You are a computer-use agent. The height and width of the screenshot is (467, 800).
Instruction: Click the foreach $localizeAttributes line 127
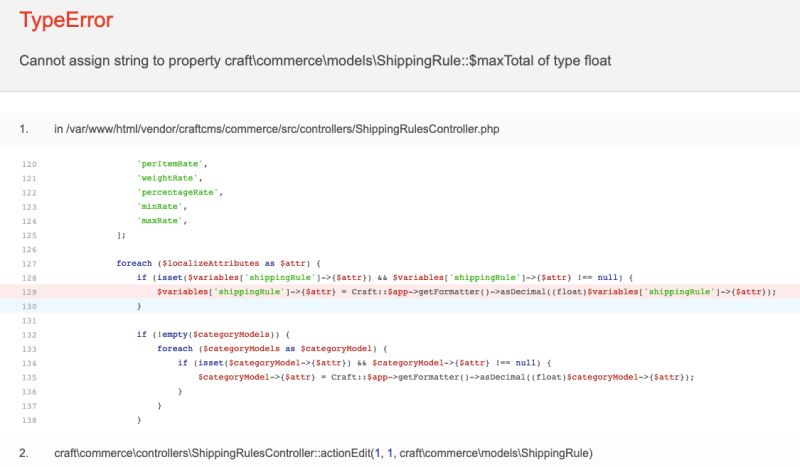tap(218, 263)
